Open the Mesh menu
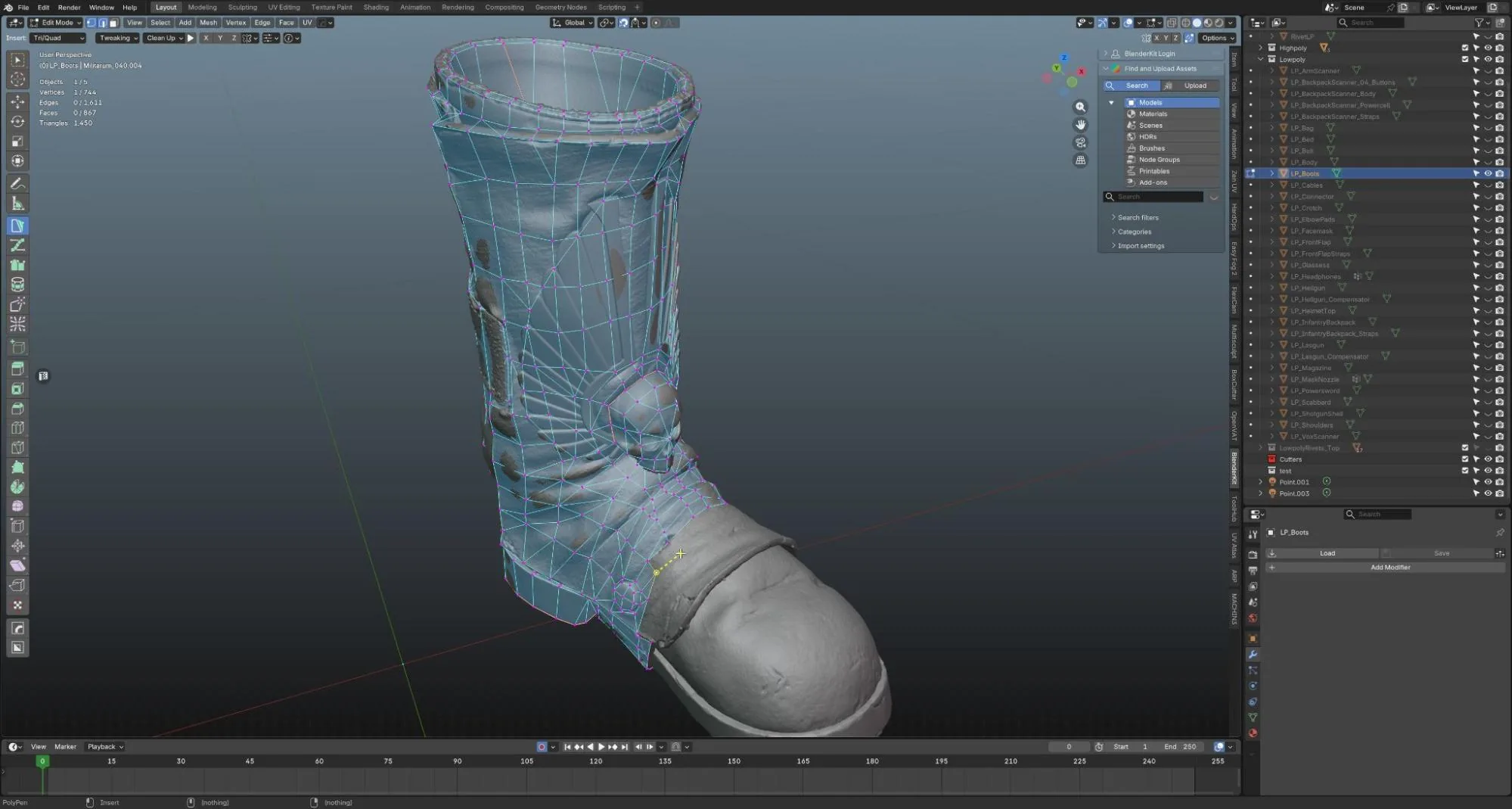Image resolution: width=1512 pixels, height=809 pixels. click(x=208, y=23)
